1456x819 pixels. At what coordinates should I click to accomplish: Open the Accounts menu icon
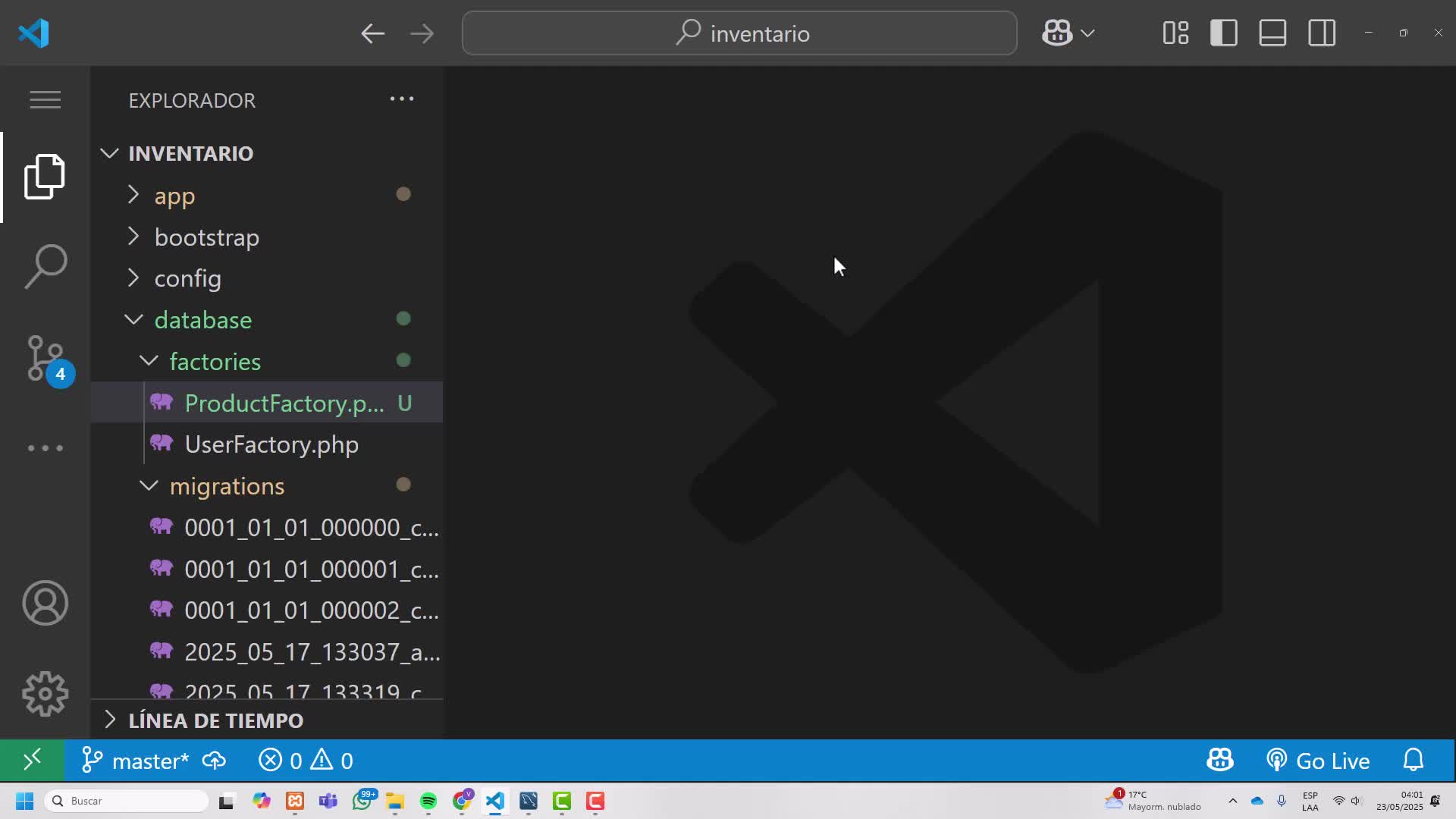coord(45,603)
